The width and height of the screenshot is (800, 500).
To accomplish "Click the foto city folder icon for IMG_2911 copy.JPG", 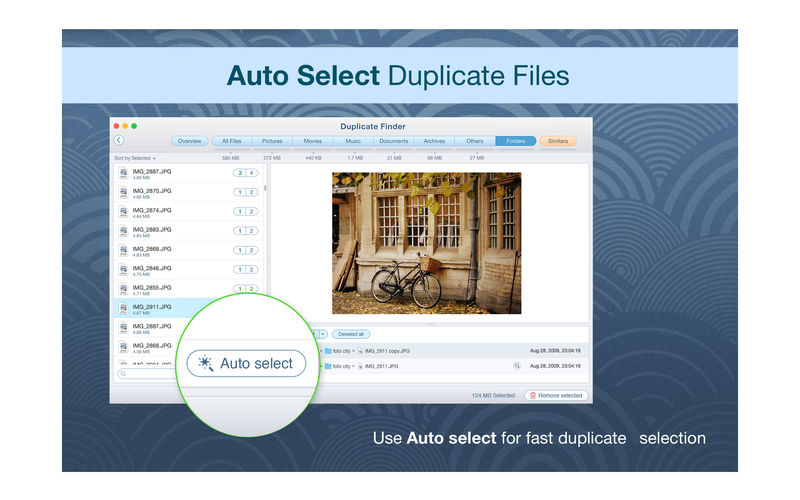I will click(x=329, y=351).
